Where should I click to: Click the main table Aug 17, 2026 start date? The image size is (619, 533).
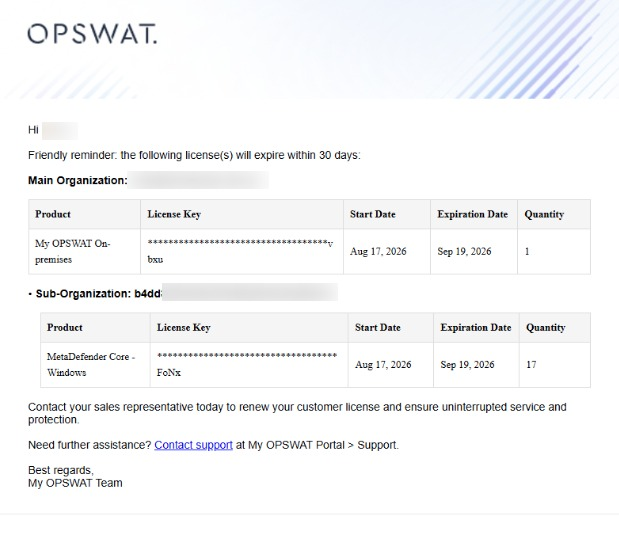coord(378,251)
